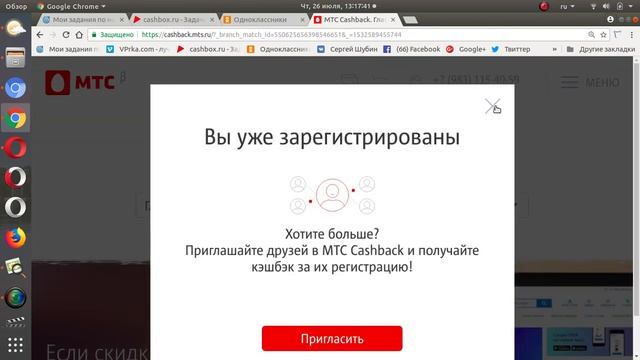Open the image viewer magnifier icon in the dock
640x360 pixels.
15,268
